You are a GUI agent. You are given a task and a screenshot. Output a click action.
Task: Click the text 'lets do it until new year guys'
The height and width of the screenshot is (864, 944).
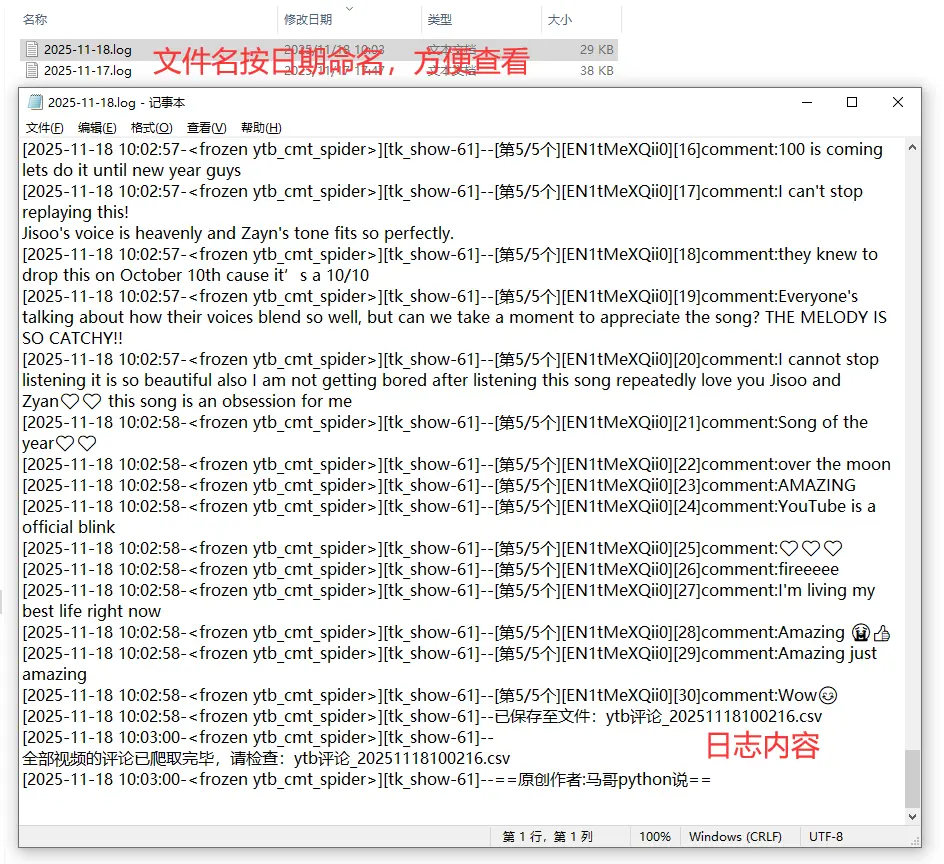click(x=131, y=170)
